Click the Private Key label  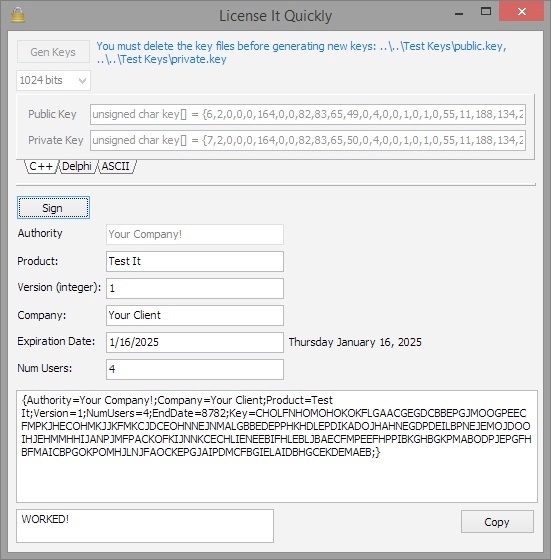click(x=55, y=140)
